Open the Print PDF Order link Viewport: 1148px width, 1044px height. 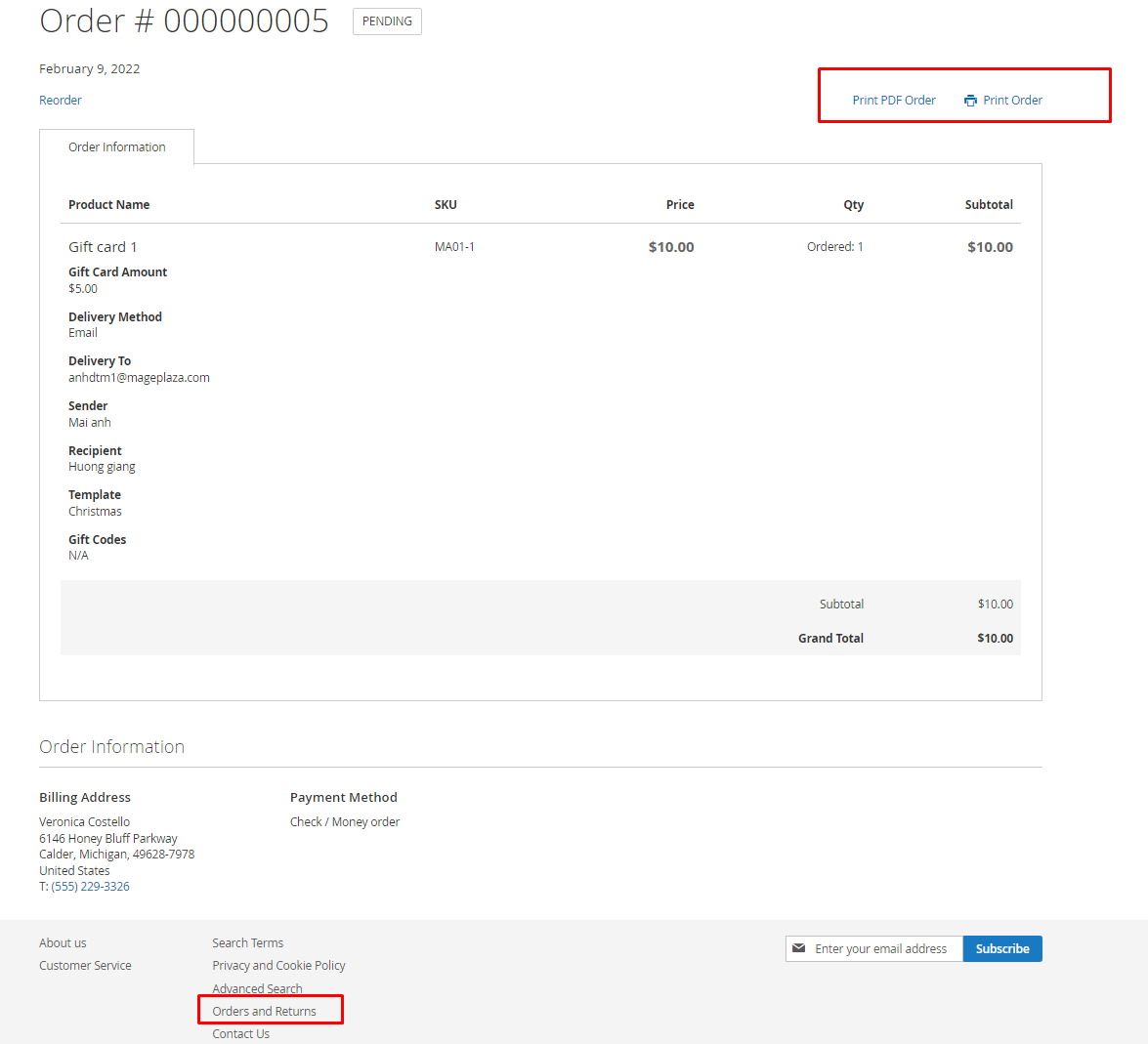pyautogui.click(x=893, y=101)
